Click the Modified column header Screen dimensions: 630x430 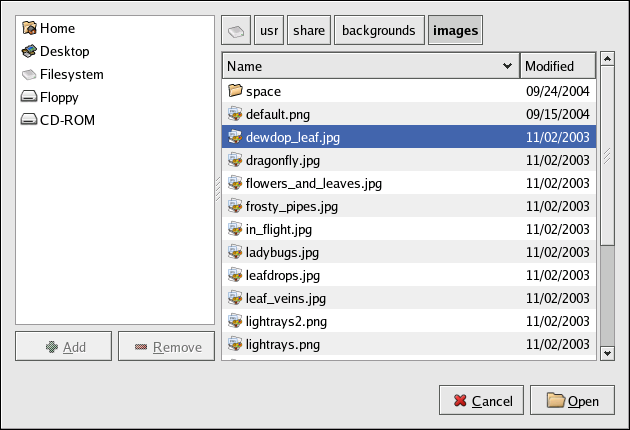[x=557, y=66]
